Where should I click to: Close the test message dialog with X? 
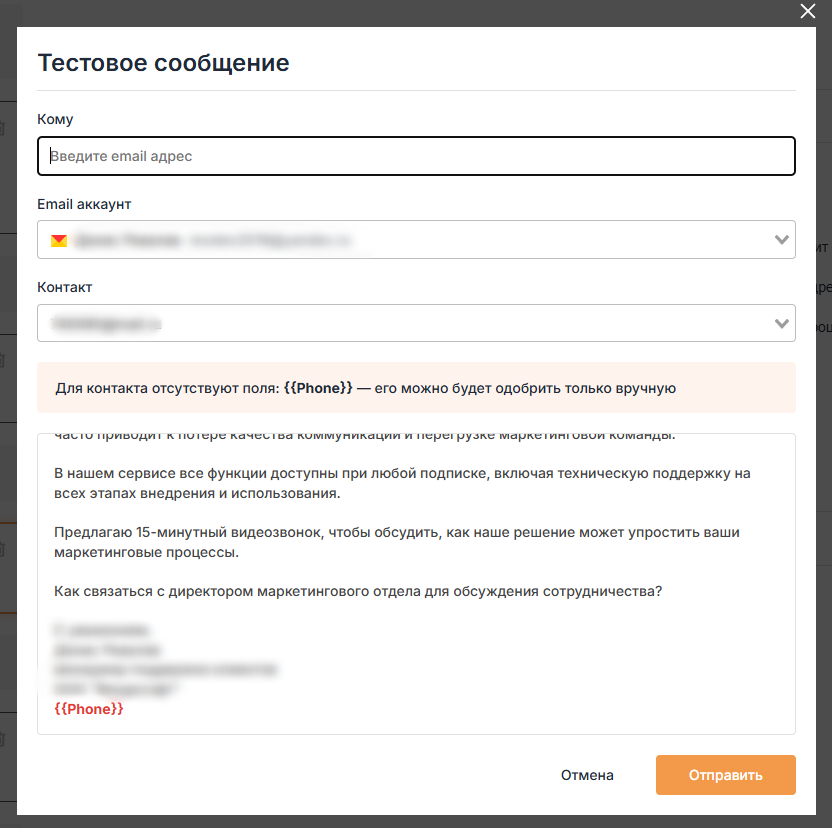pyautogui.click(x=808, y=12)
